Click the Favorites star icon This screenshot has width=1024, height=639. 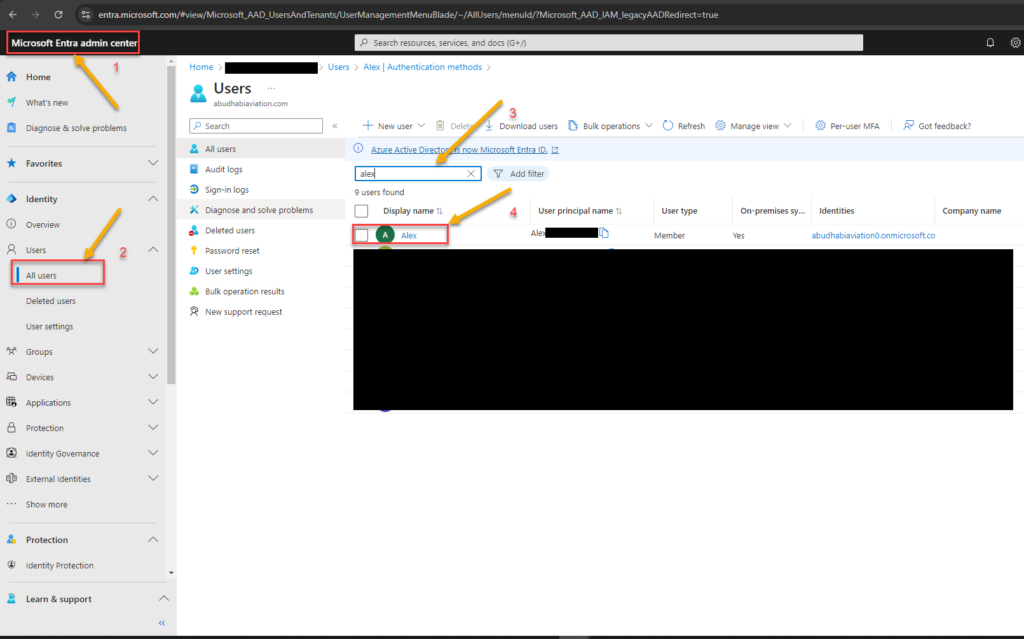coord(11,163)
